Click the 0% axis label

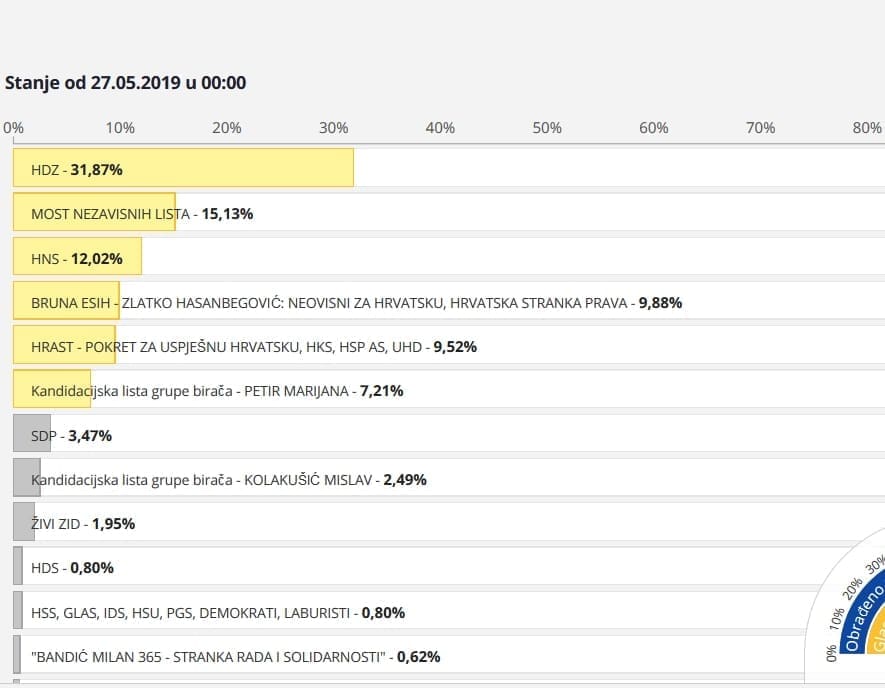(13, 128)
